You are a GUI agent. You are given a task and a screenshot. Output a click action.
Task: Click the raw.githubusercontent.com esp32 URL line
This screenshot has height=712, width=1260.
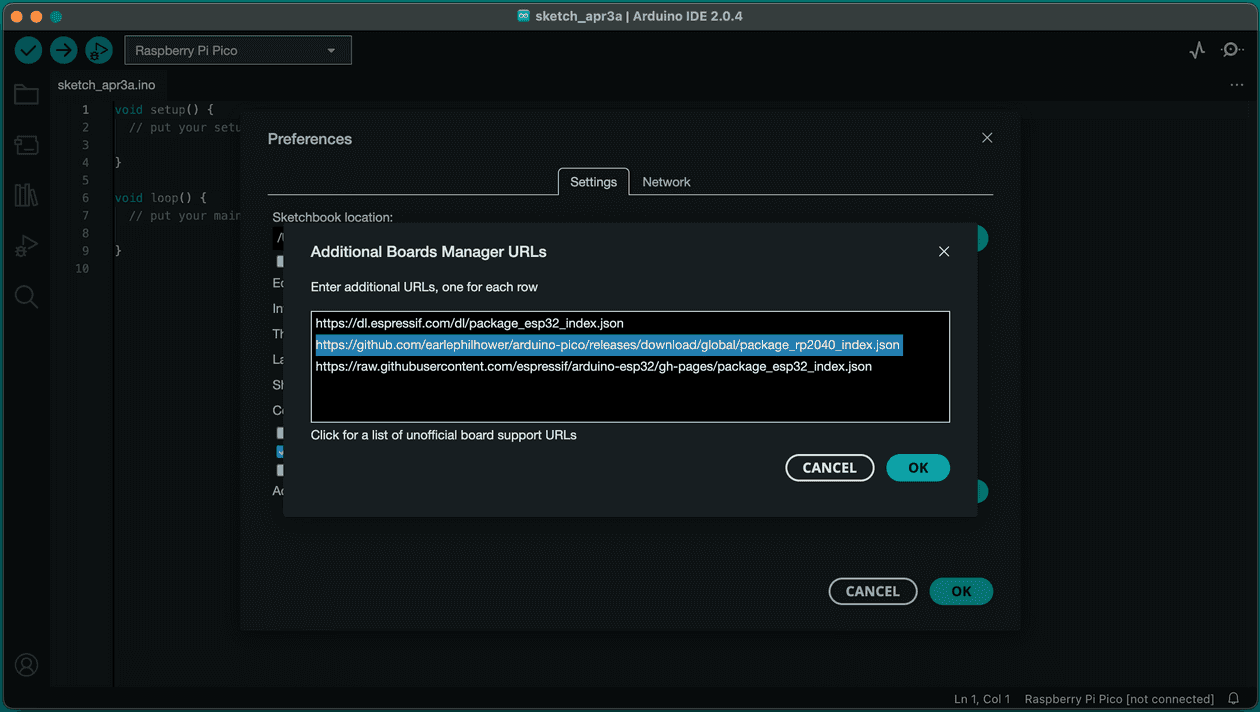(x=594, y=367)
